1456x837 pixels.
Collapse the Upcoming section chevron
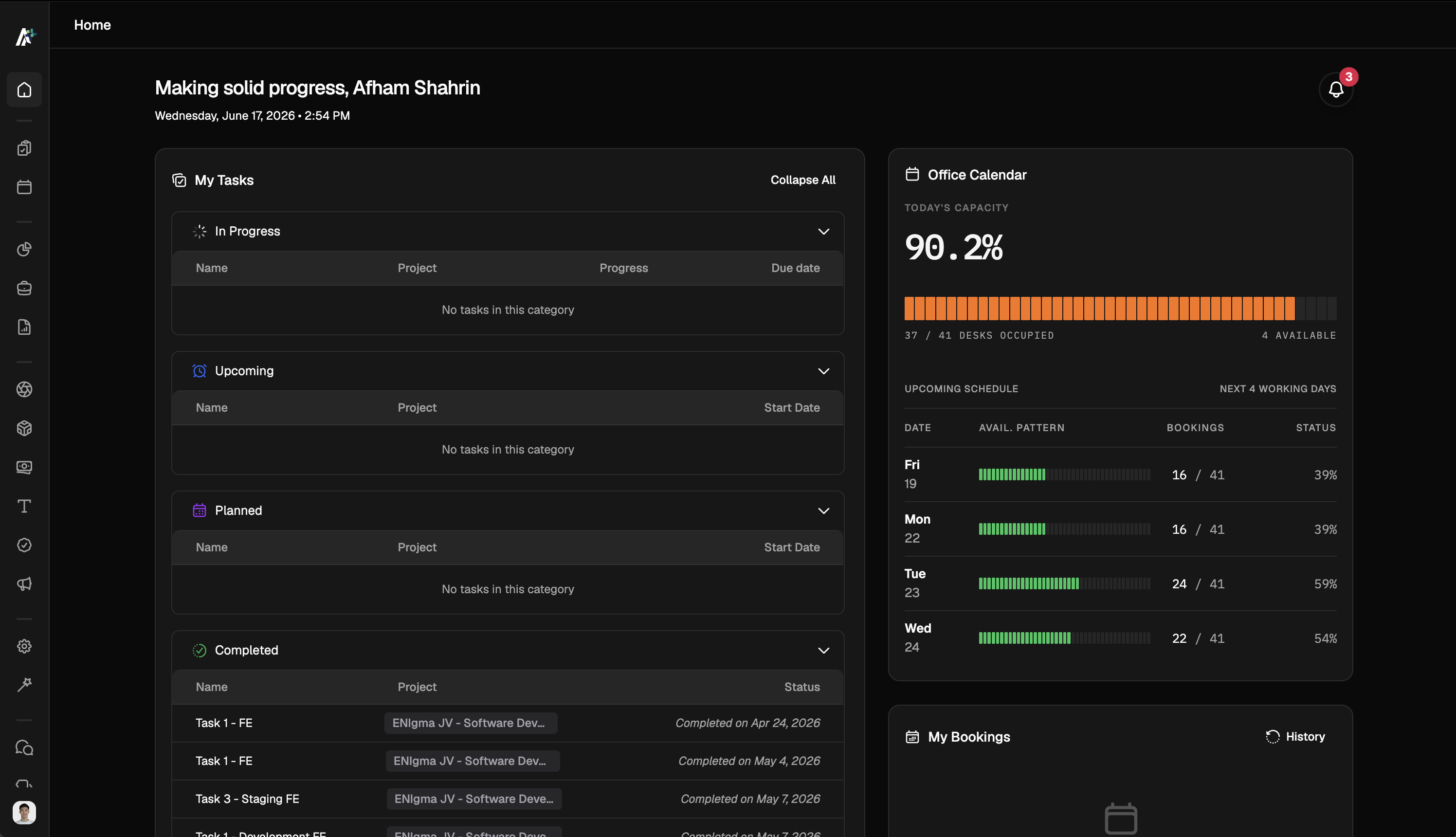[x=824, y=371]
